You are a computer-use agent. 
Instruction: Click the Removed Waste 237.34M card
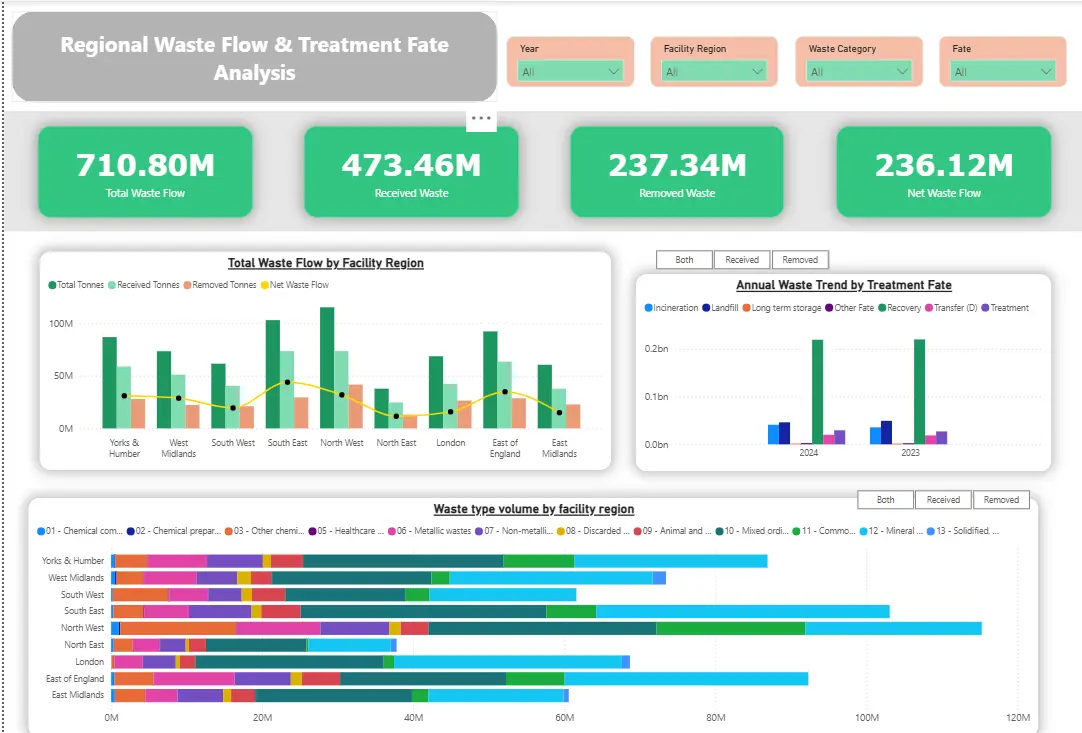(677, 172)
